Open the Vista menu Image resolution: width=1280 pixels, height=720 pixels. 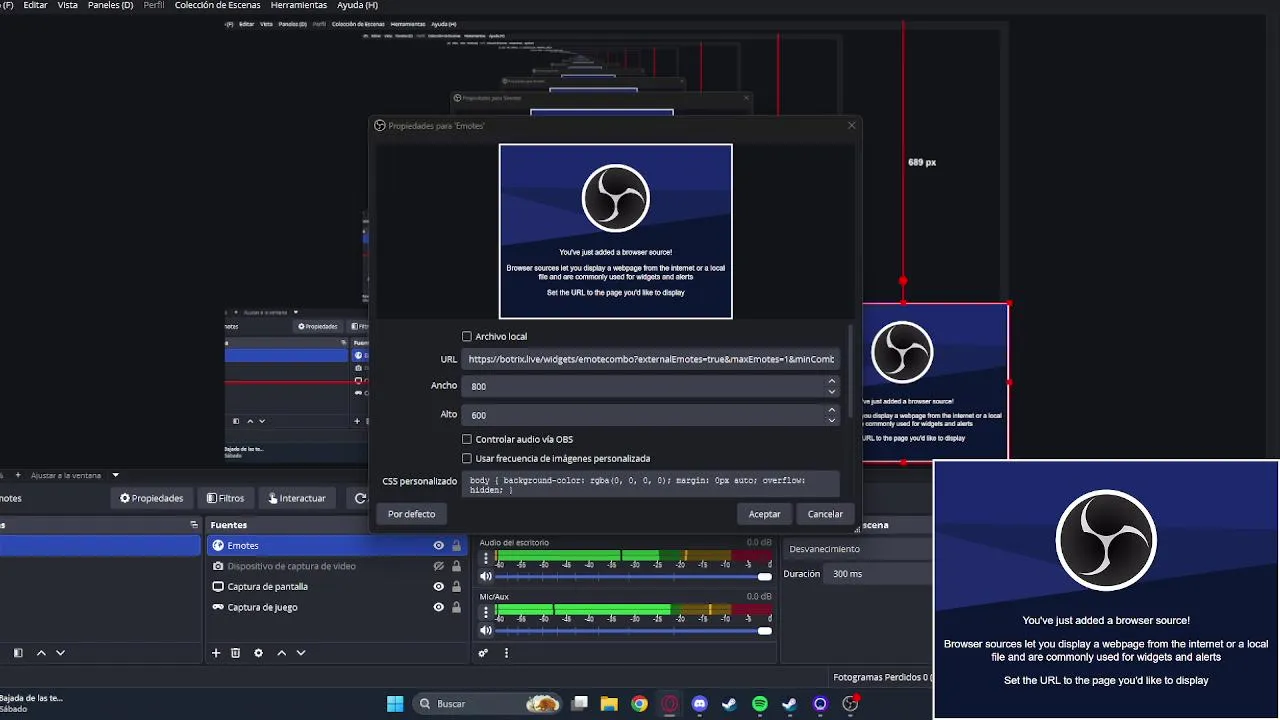click(68, 5)
